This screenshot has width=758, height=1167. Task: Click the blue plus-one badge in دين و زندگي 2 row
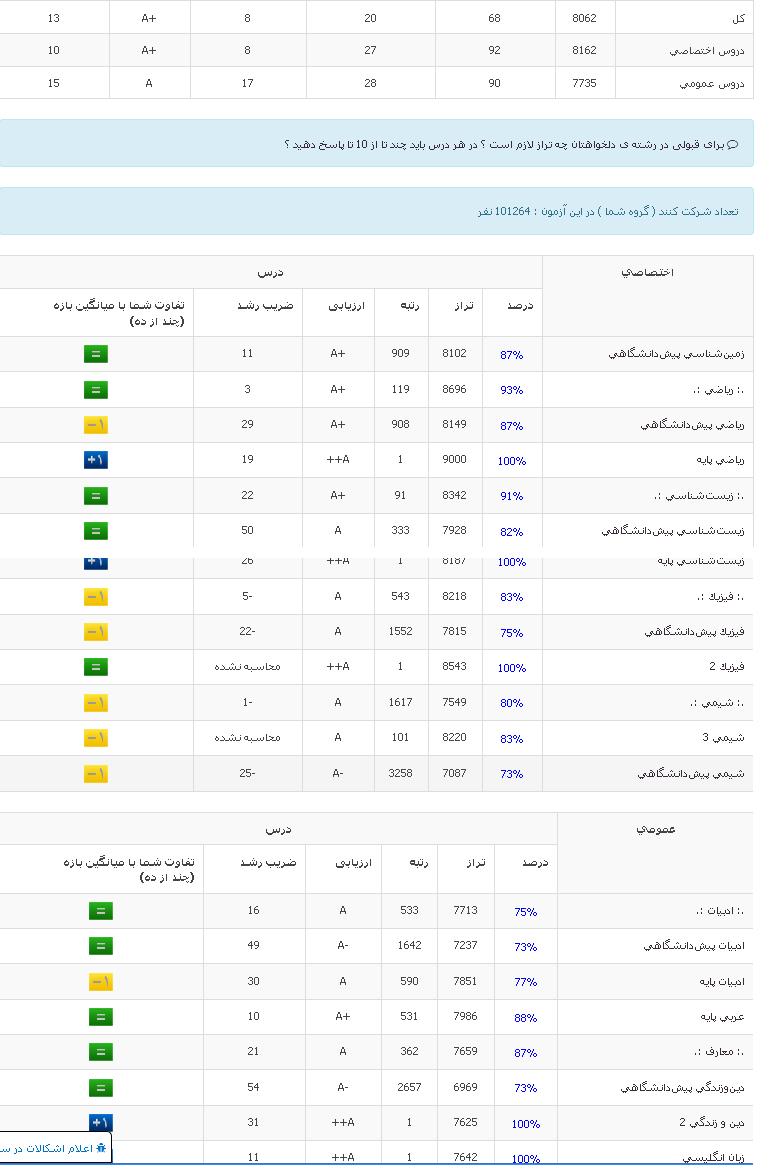101,1122
